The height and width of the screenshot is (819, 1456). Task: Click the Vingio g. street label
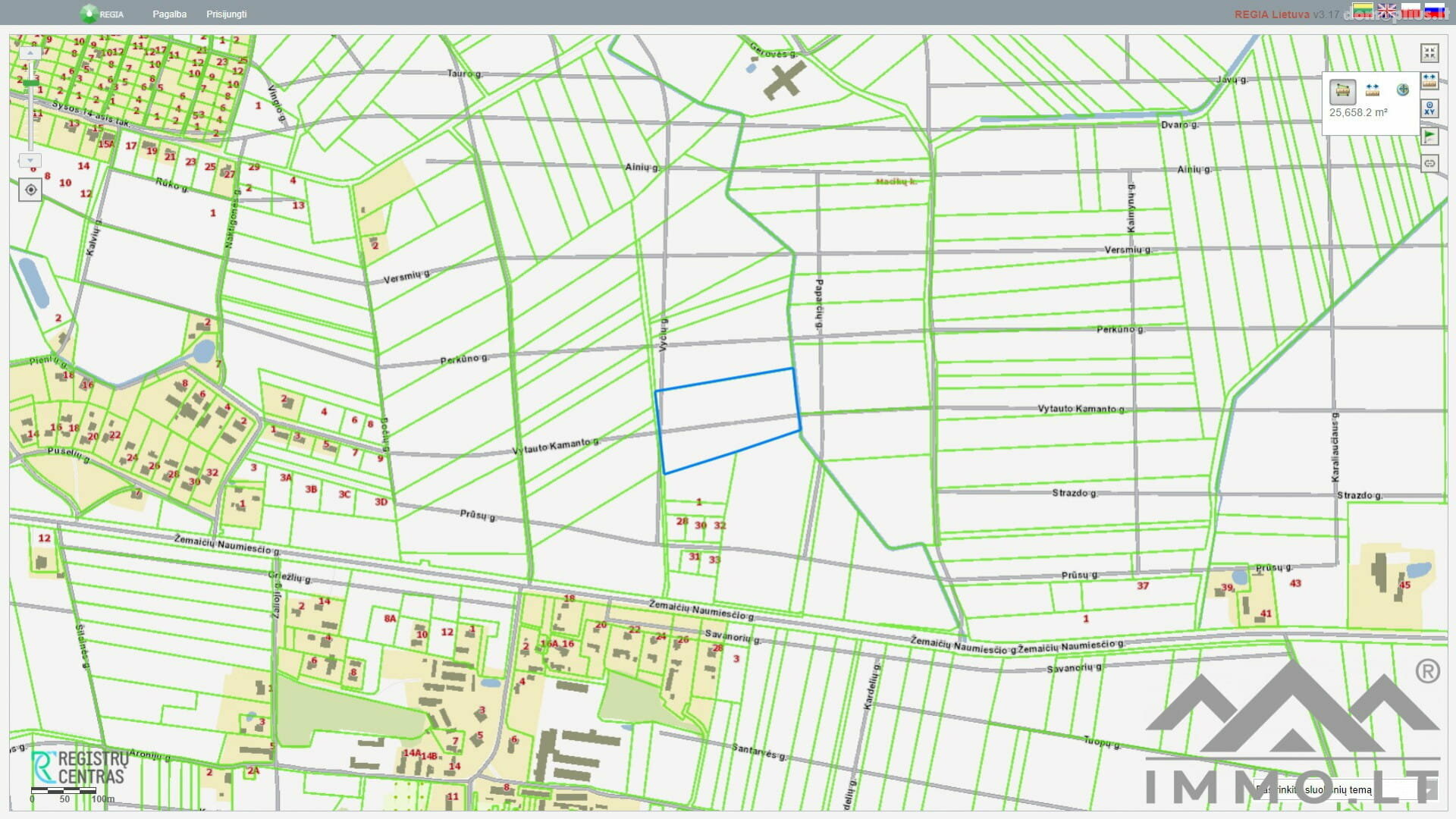coord(277,103)
